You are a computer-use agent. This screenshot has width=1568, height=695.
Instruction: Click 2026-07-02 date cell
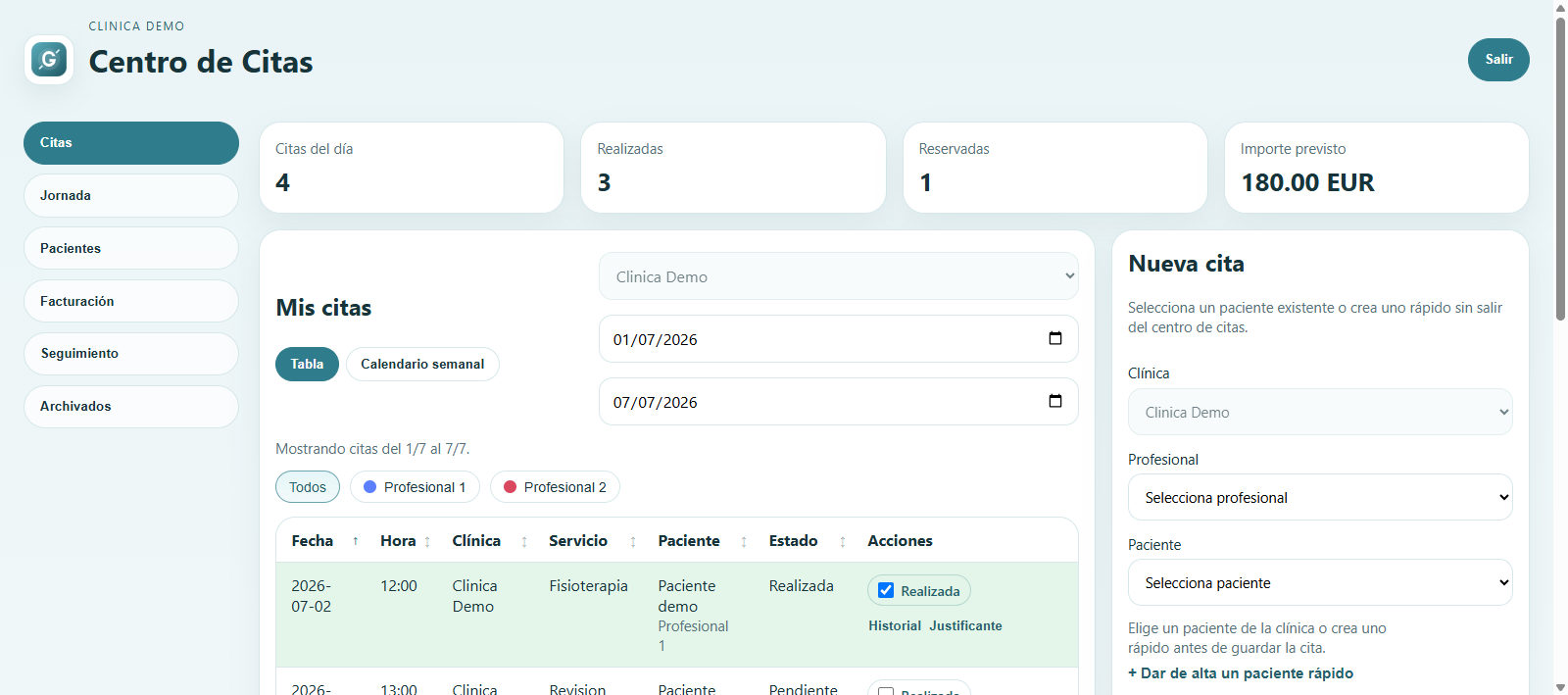tap(312, 596)
